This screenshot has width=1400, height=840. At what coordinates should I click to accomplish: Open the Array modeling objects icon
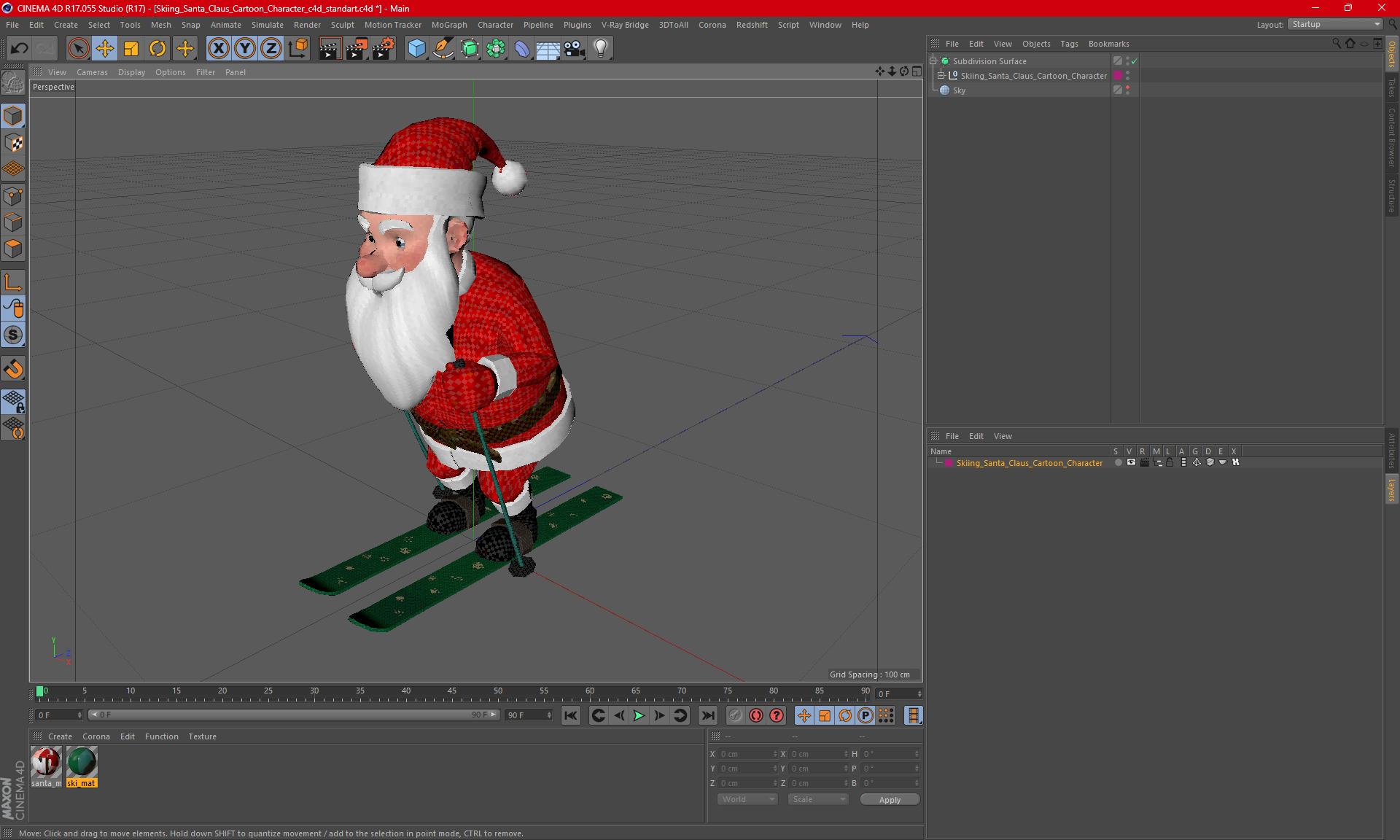point(496,49)
